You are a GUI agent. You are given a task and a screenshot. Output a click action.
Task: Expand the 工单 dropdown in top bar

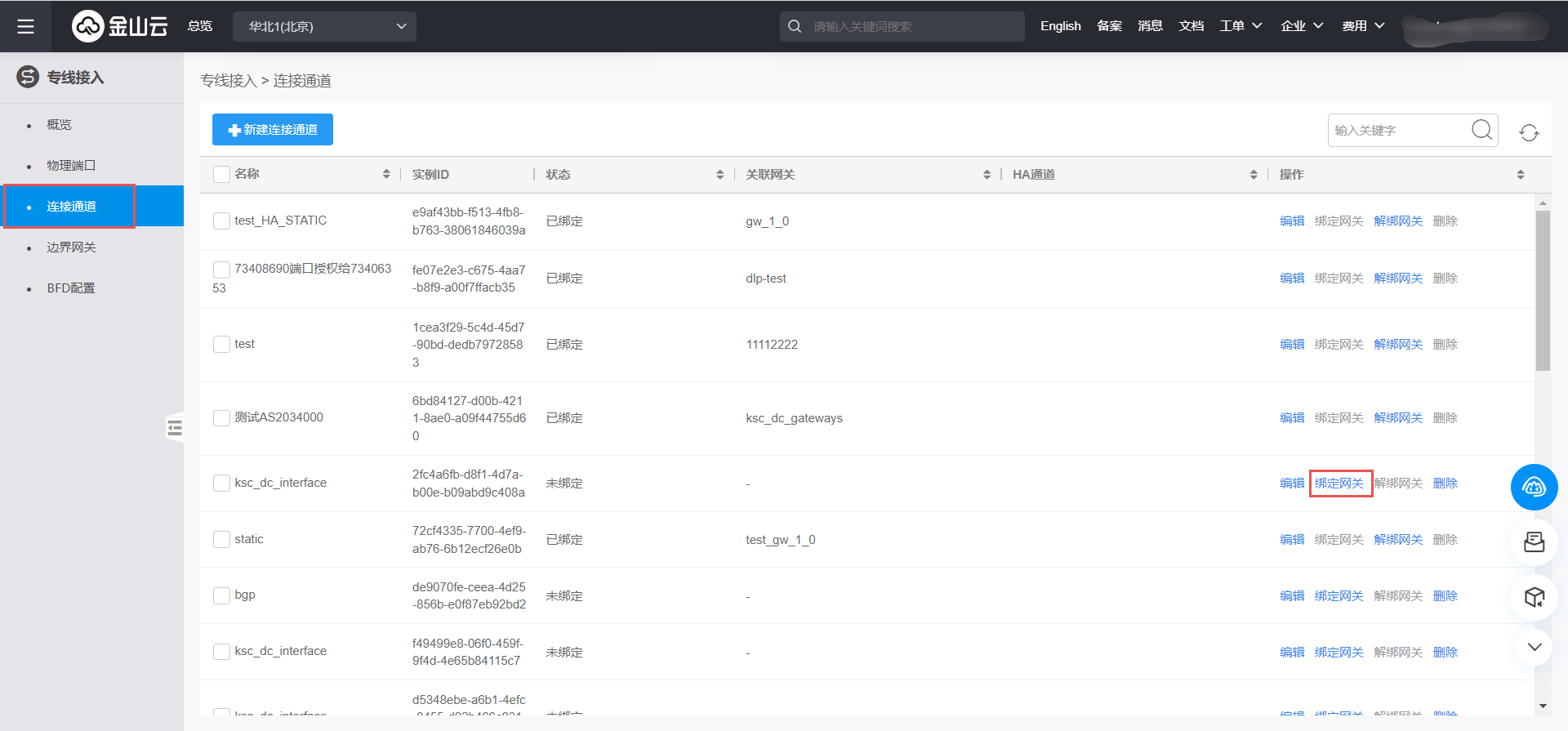(x=1241, y=26)
